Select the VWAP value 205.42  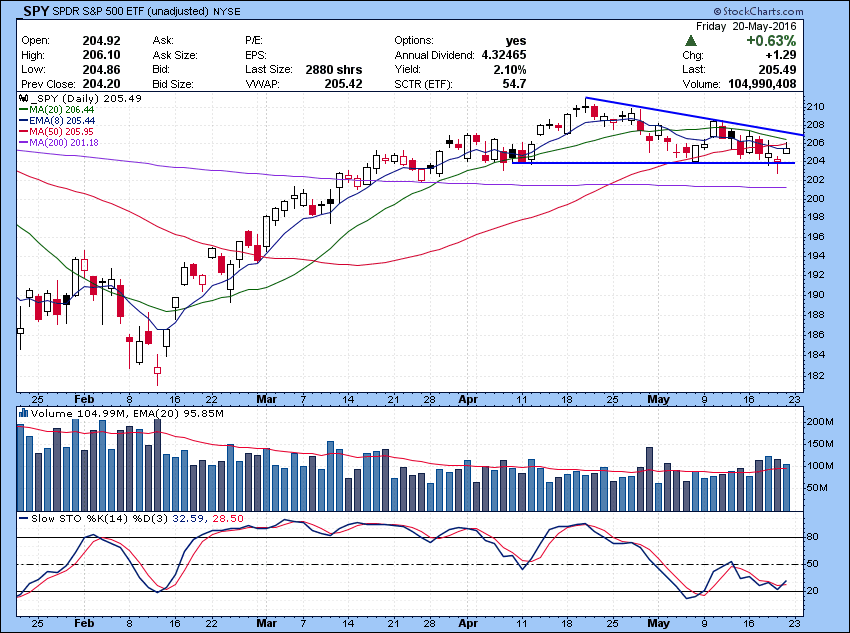point(343,84)
